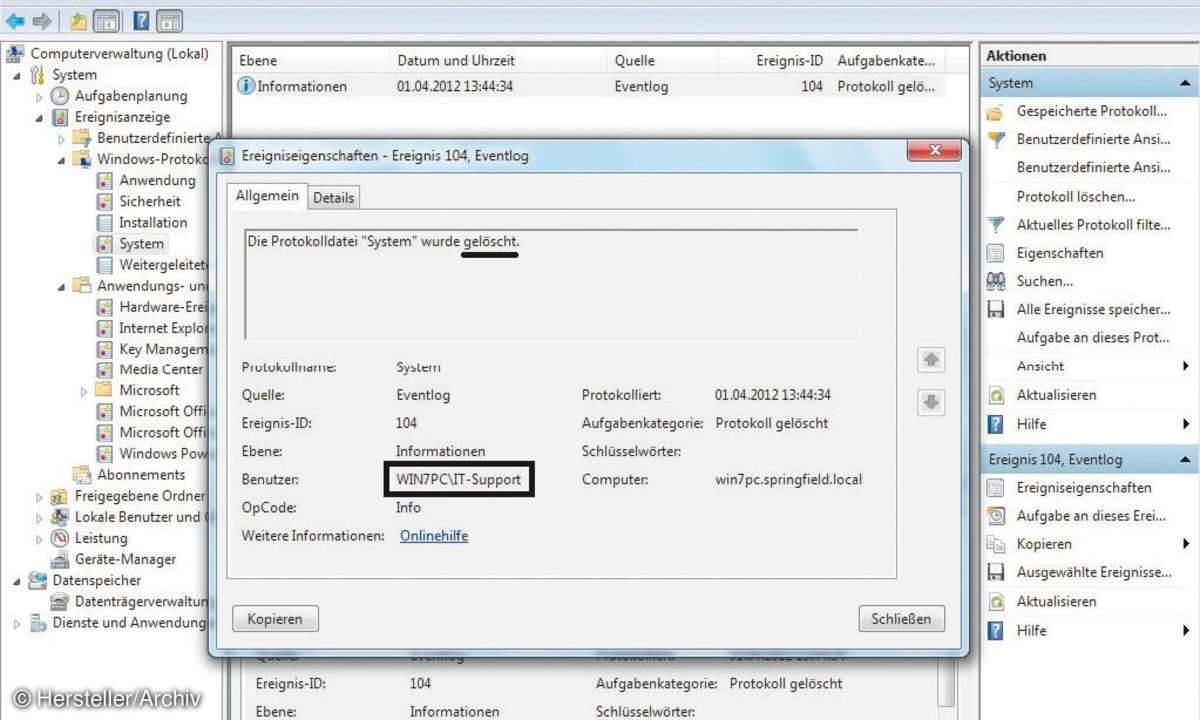The width and height of the screenshot is (1200, 720).
Task: Collapse Datenspeicher node arrow
Action: coord(17,580)
